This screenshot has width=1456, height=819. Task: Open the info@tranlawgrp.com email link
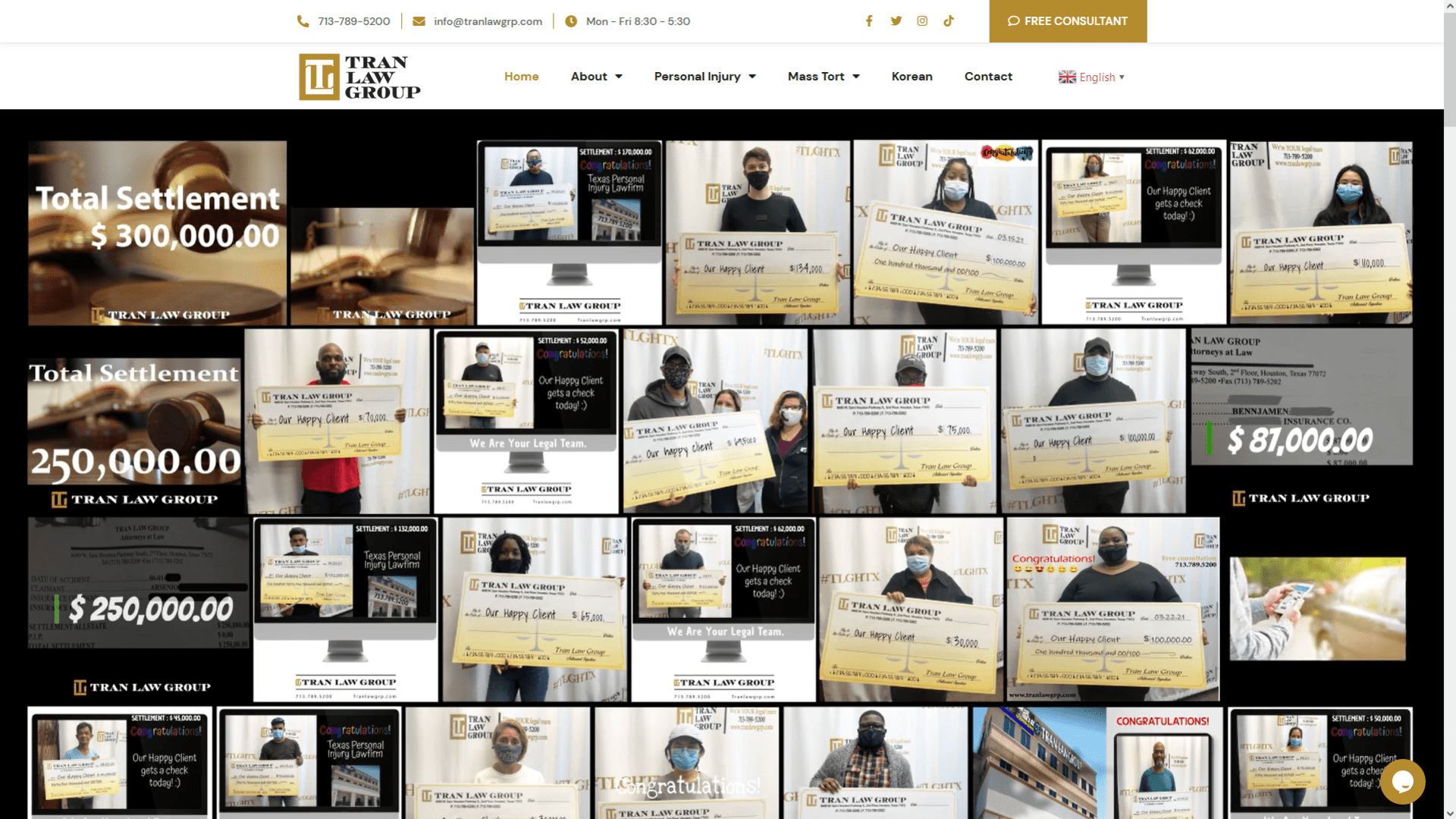(x=488, y=21)
